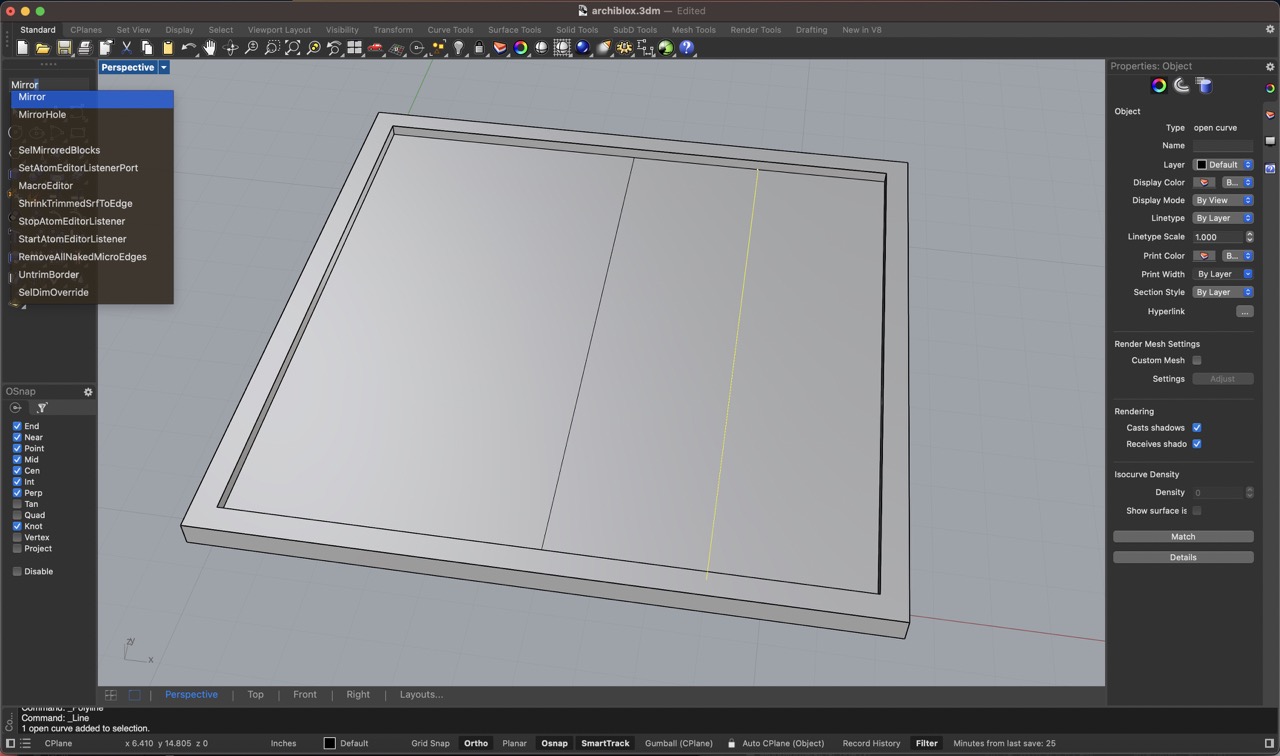
Task: Save the model with the floppy icon
Action: coord(64,48)
